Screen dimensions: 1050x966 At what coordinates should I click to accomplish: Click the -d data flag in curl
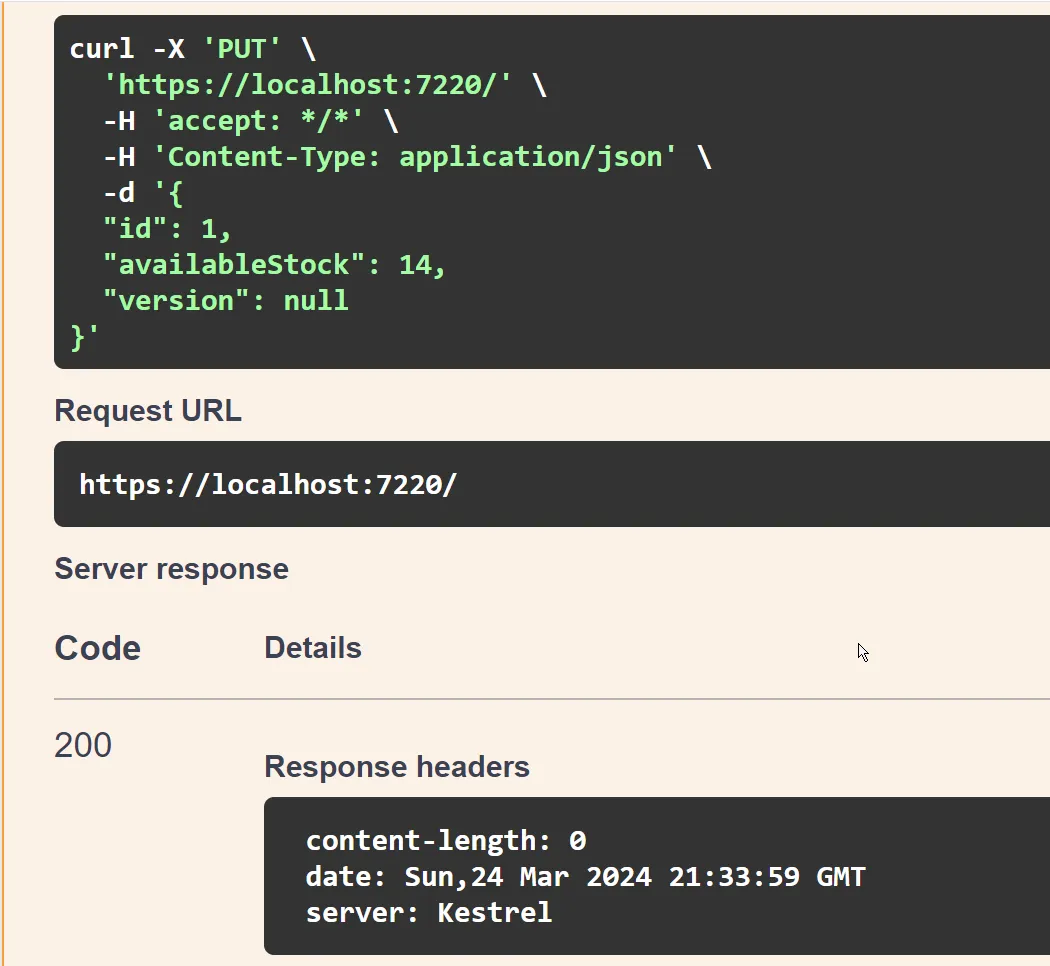pos(118,192)
